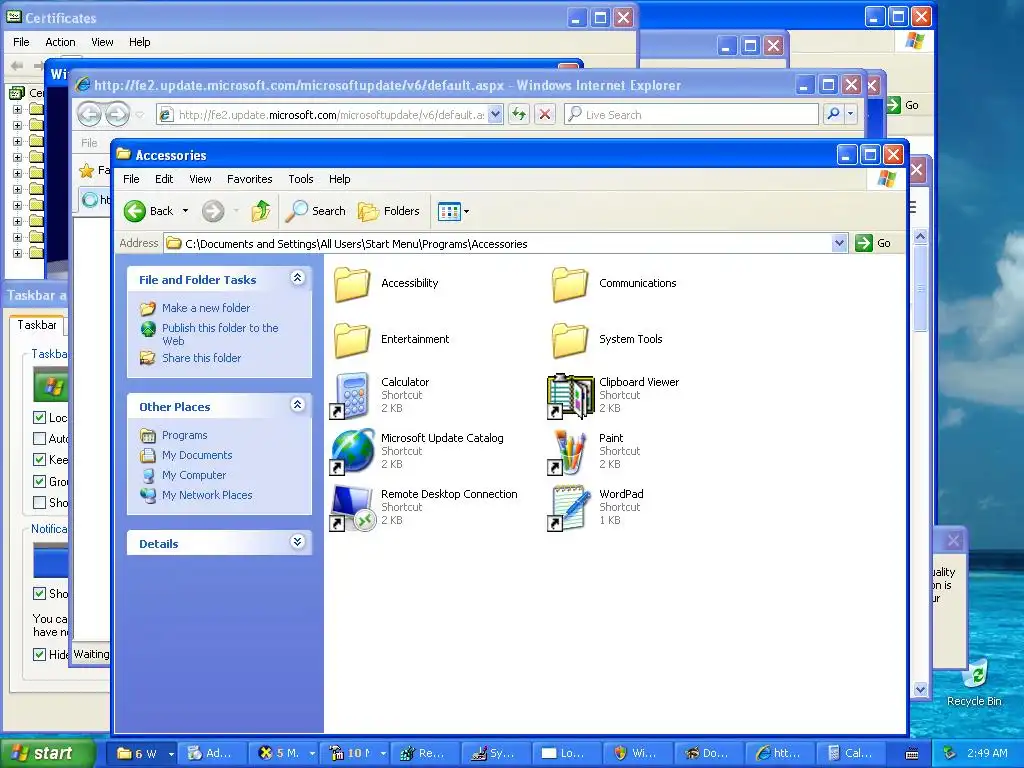
Task: Open the Recycle Bin on desktop
Action: pyautogui.click(x=976, y=682)
